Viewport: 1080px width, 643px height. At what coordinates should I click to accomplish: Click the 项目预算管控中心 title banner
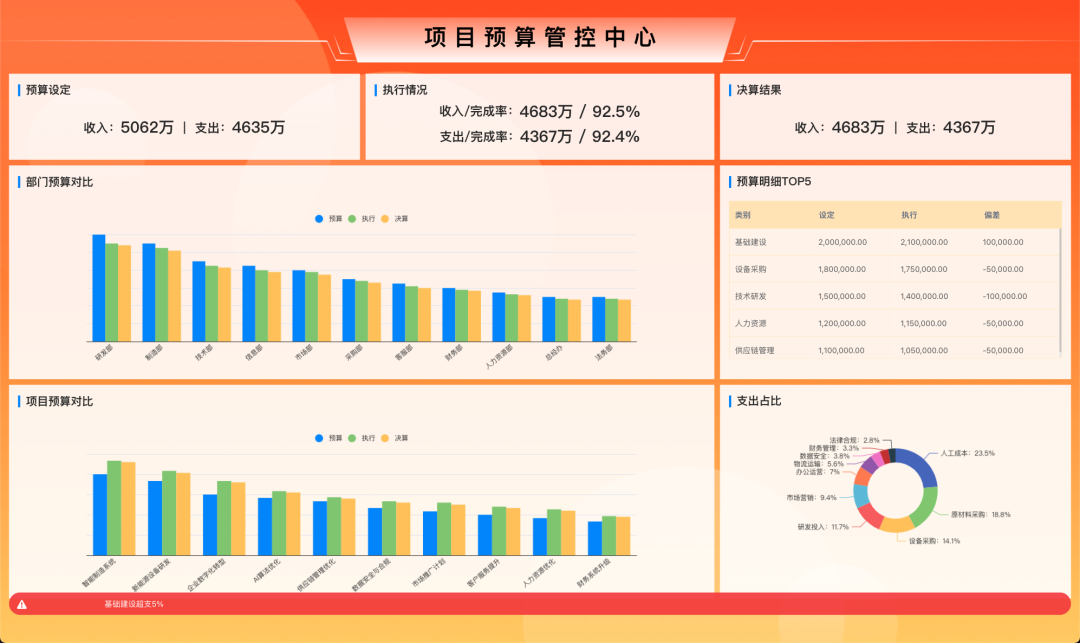540,38
